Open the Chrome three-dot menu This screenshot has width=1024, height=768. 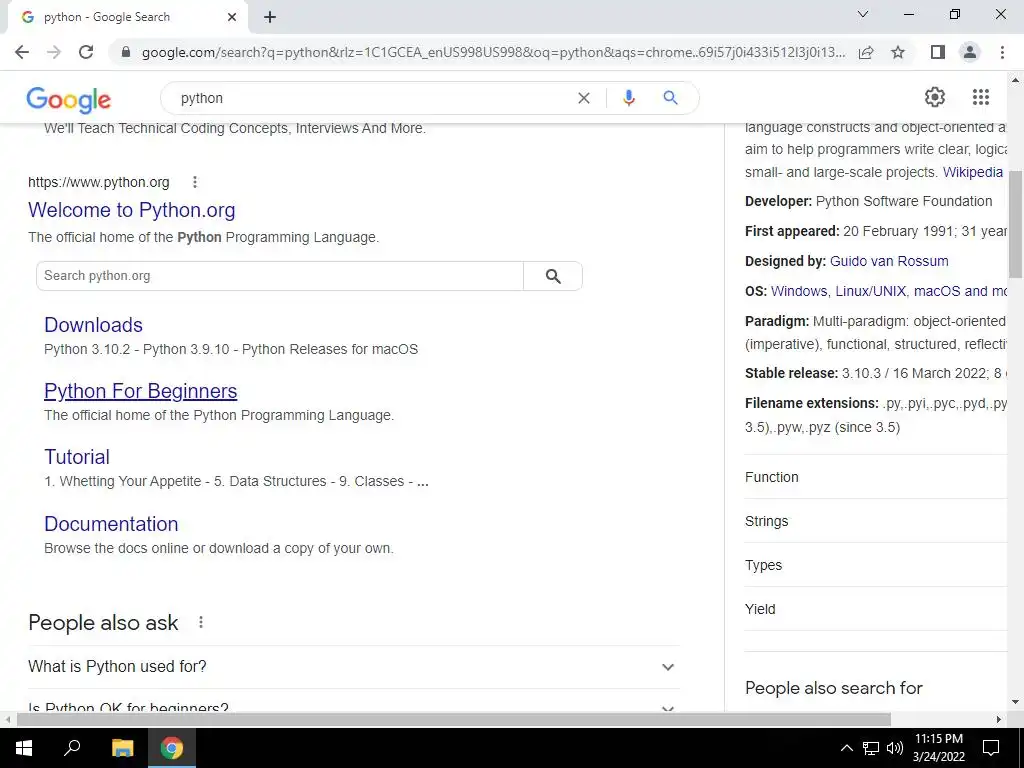[x=1002, y=52]
